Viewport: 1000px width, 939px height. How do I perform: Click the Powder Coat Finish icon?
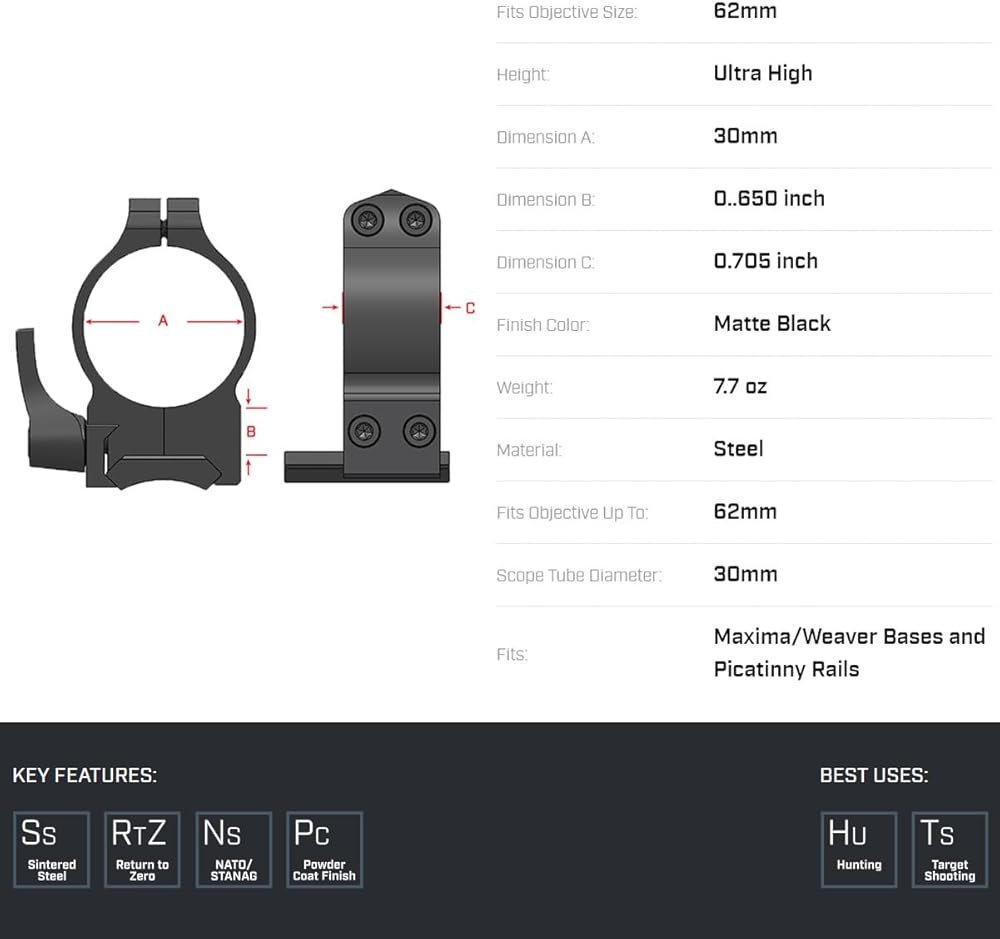coord(324,849)
